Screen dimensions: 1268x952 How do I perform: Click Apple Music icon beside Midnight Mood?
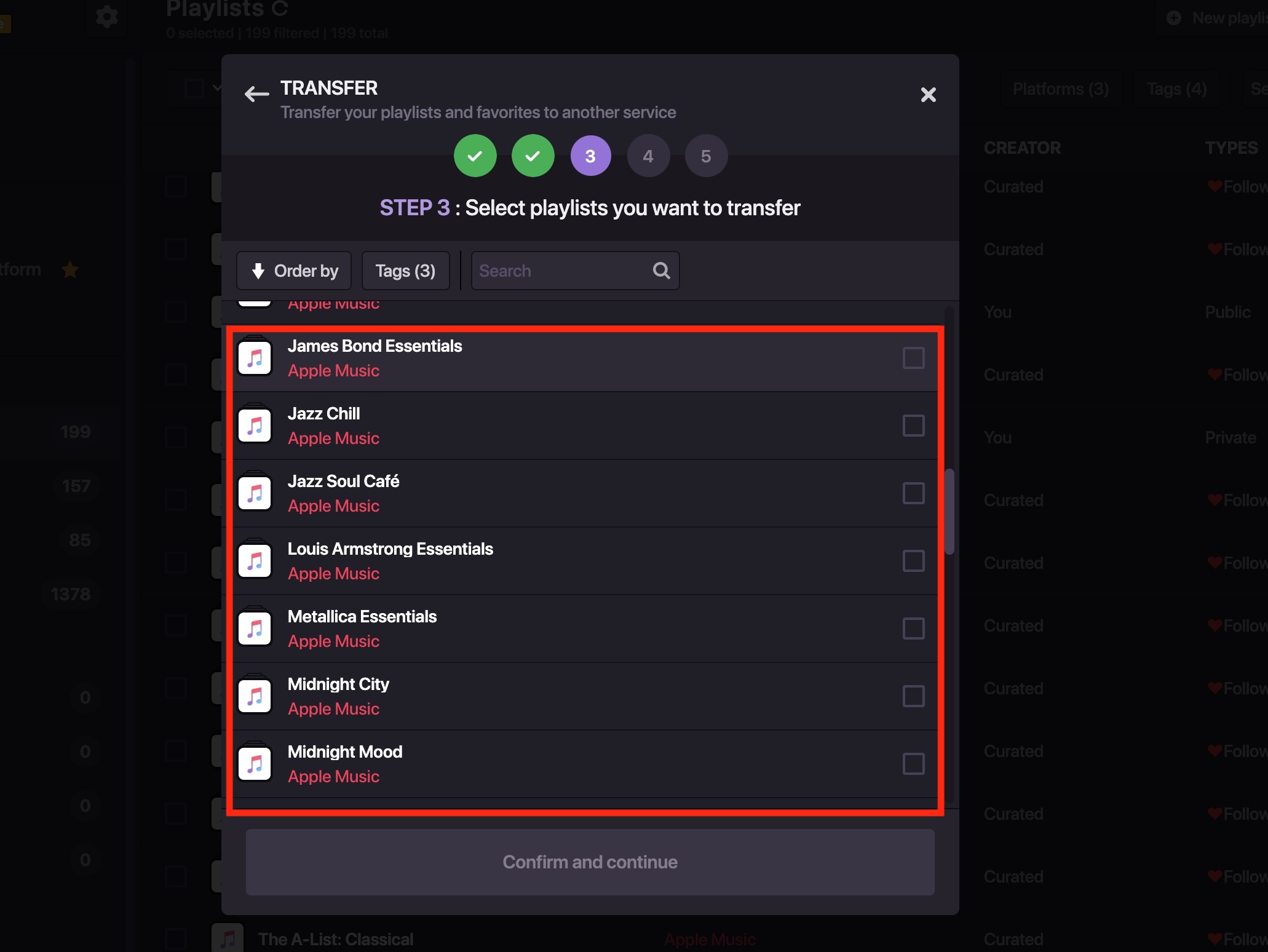pos(255,763)
